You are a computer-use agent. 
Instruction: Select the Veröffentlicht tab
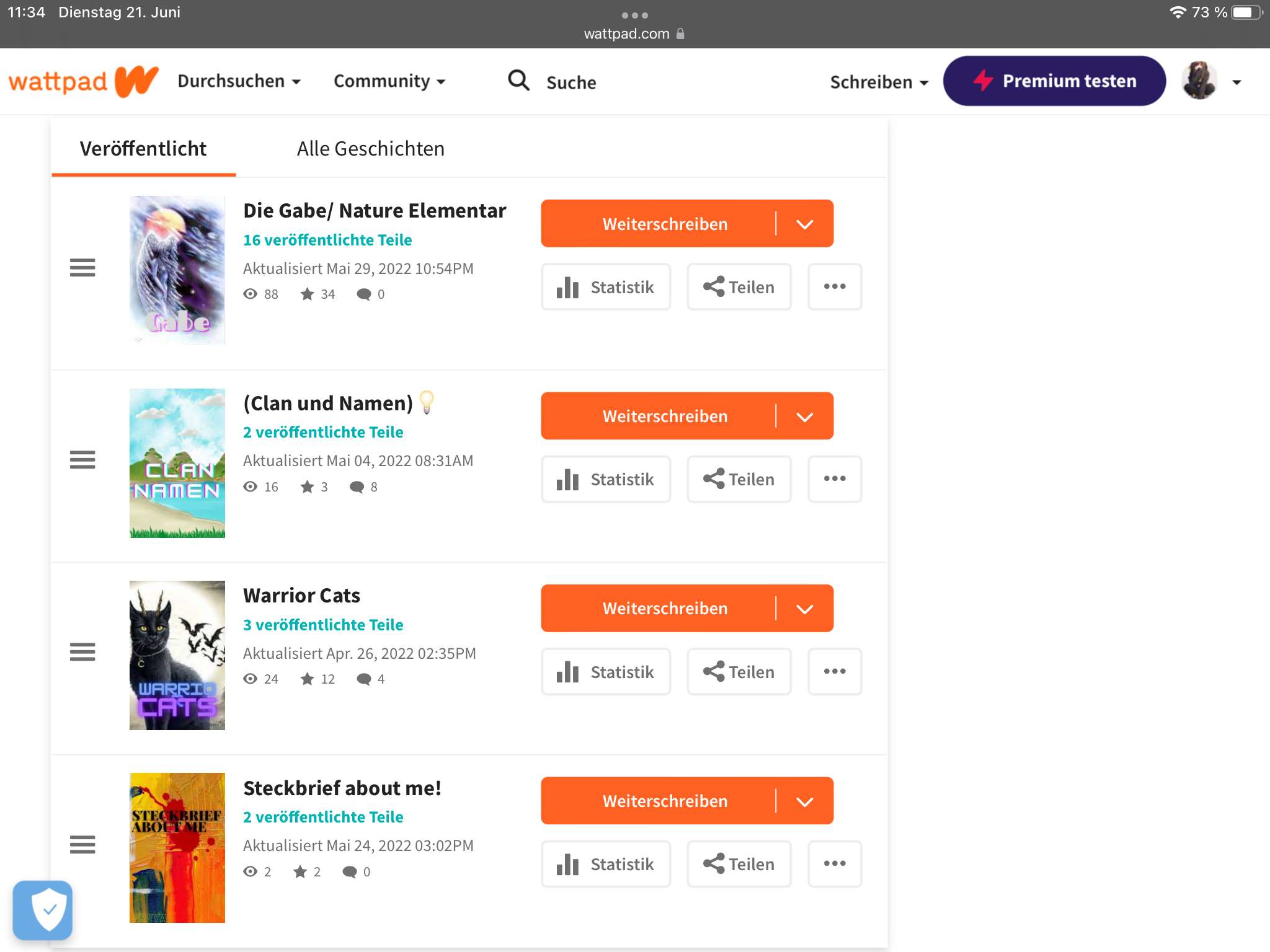143,149
